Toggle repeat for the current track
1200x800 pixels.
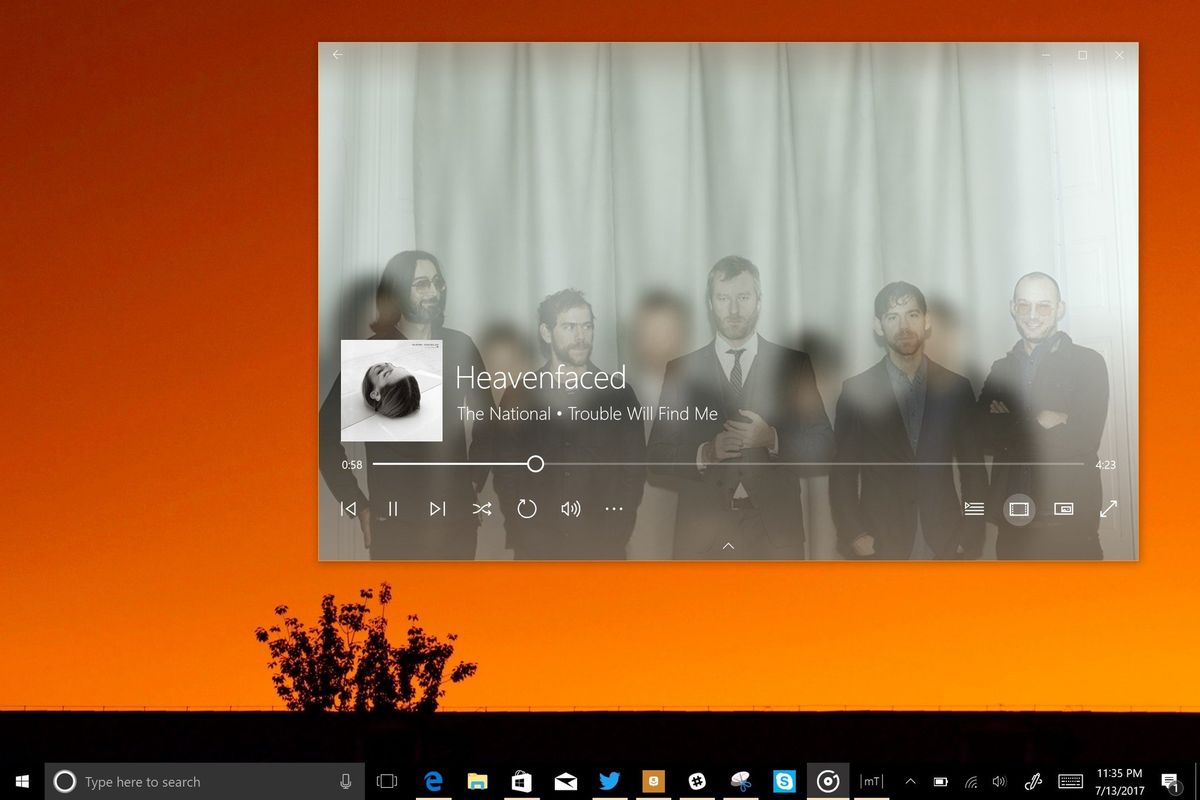527,508
